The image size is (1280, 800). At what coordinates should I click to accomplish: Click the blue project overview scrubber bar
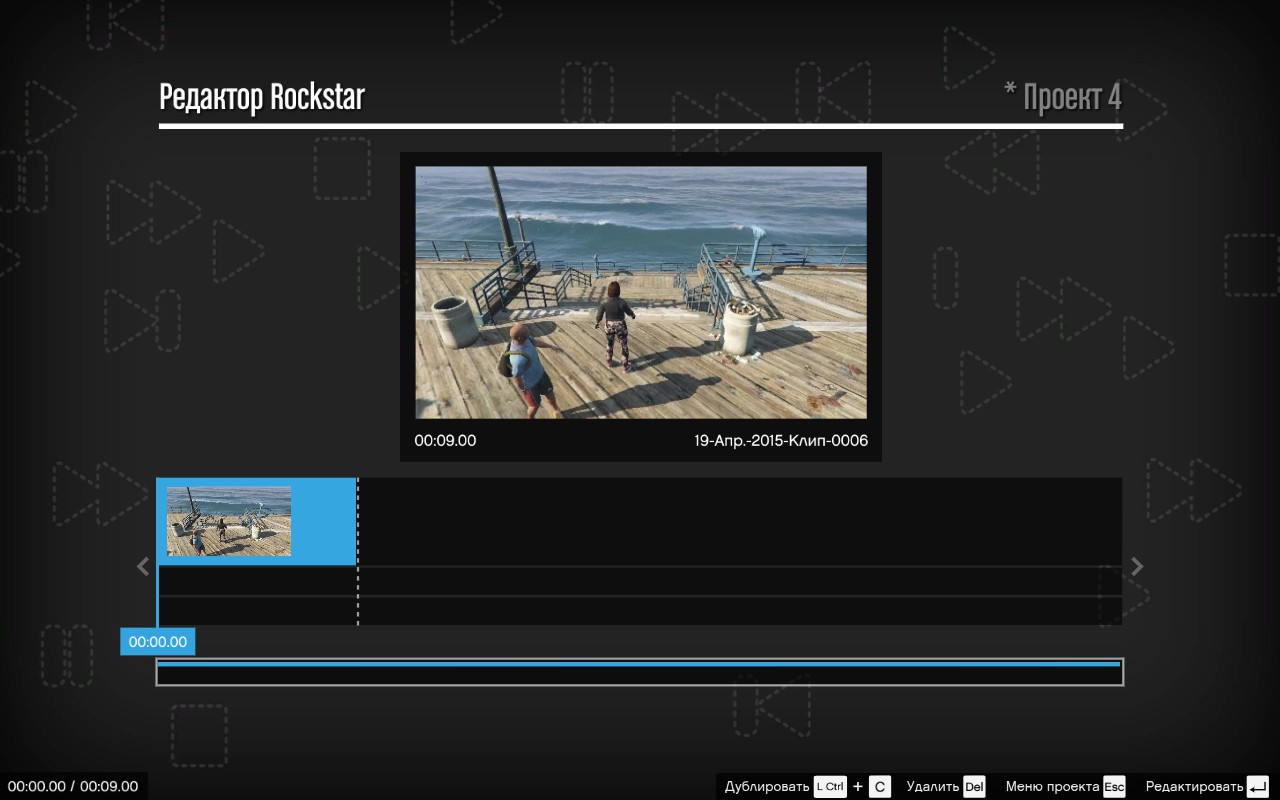(639, 664)
